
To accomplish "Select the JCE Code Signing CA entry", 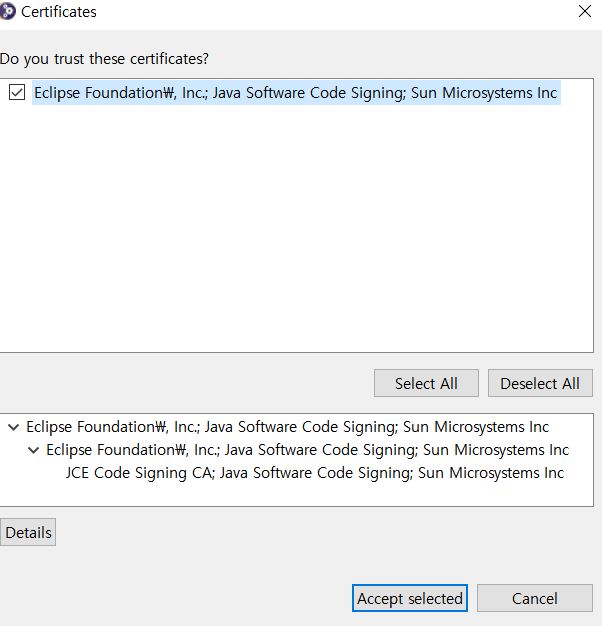I will 315,473.
